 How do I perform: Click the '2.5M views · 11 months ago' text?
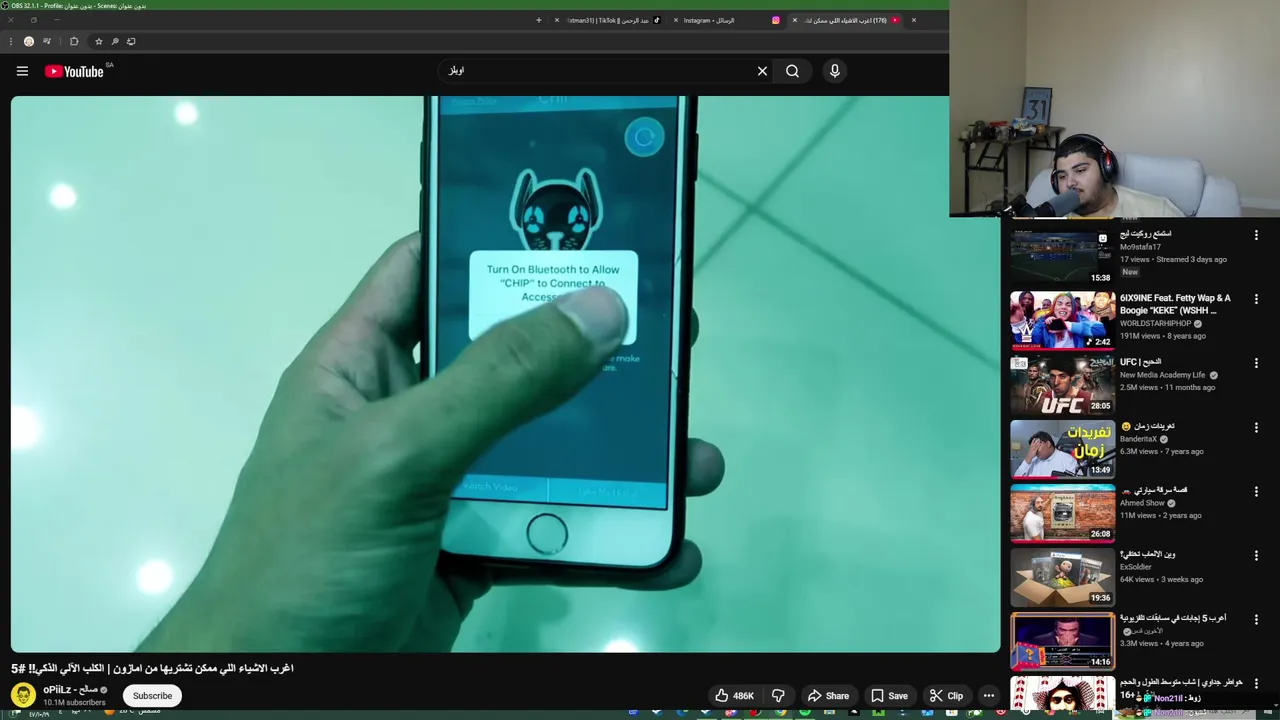click(x=1167, y=387)
